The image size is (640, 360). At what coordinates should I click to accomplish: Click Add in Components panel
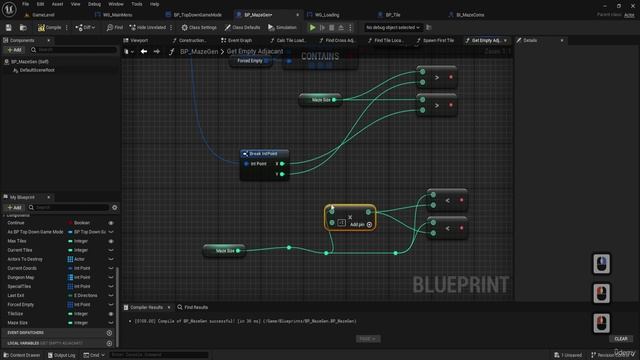[x=14, y=50]
